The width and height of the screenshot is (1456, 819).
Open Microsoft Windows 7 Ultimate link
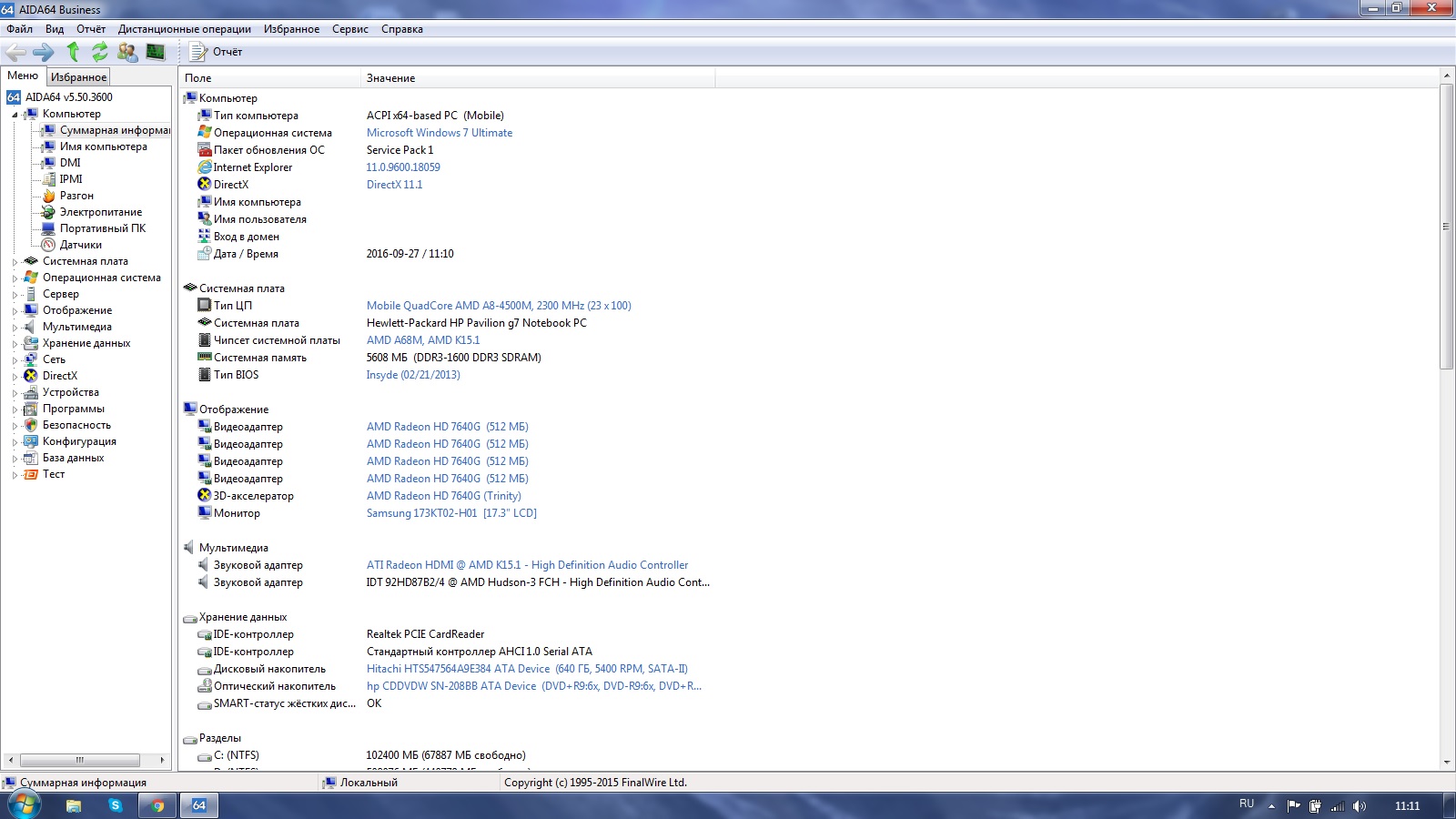click(x=440, y=133)
